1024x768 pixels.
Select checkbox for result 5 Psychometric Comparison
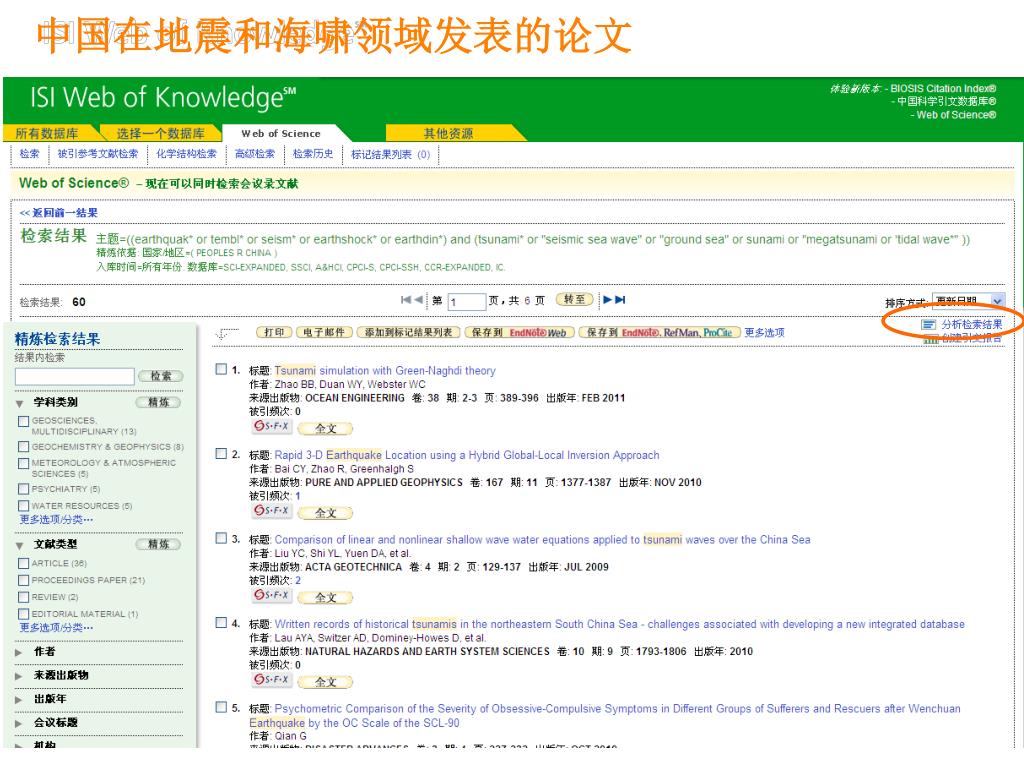(221, 707)
